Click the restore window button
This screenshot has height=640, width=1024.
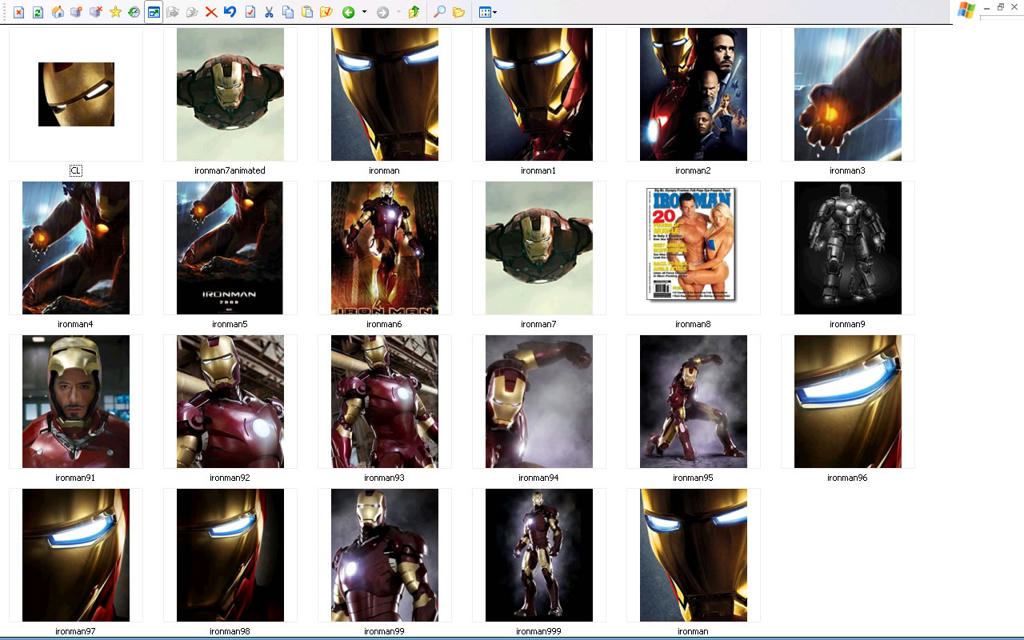tap(1000, 7)
